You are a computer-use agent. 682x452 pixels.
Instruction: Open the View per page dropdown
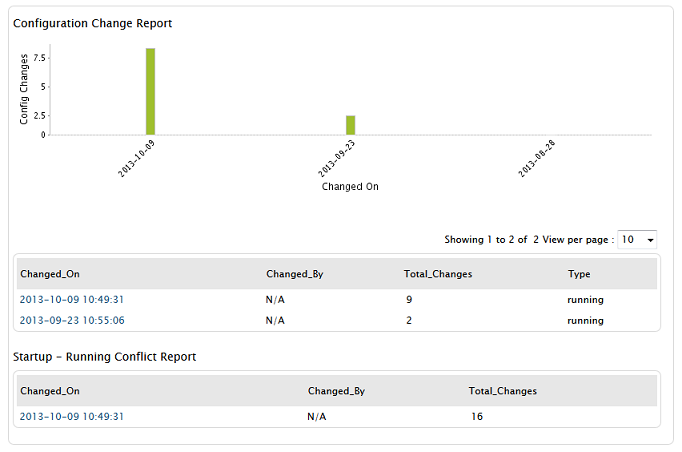pos(637,240)
